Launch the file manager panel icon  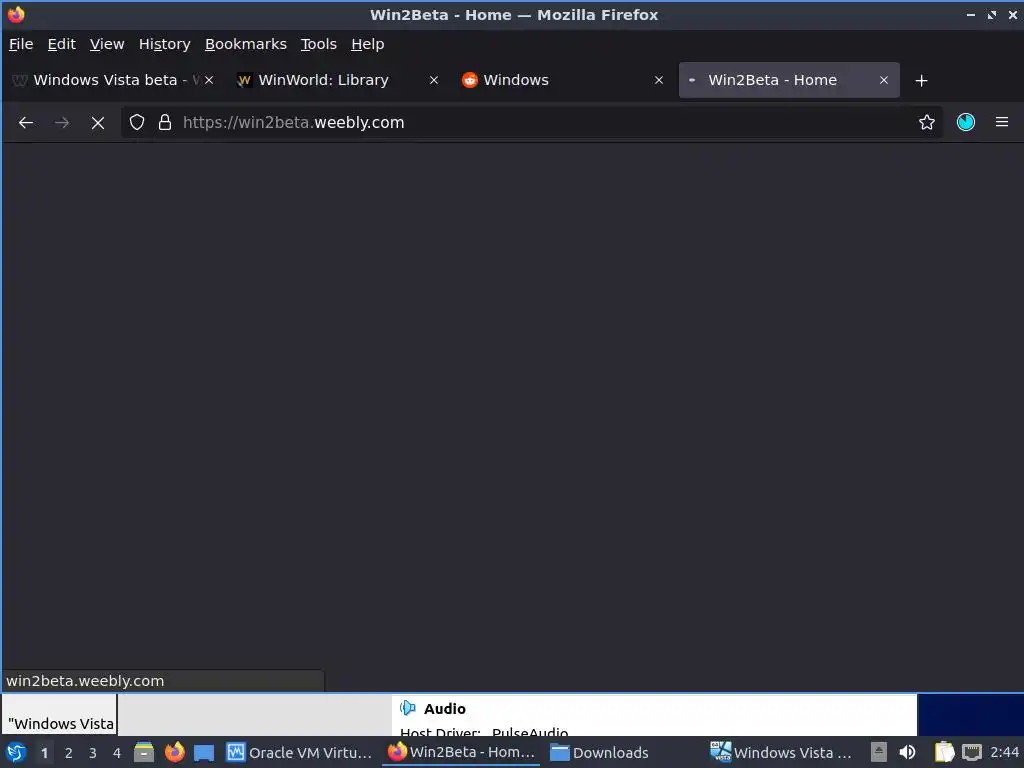(144, 752)
